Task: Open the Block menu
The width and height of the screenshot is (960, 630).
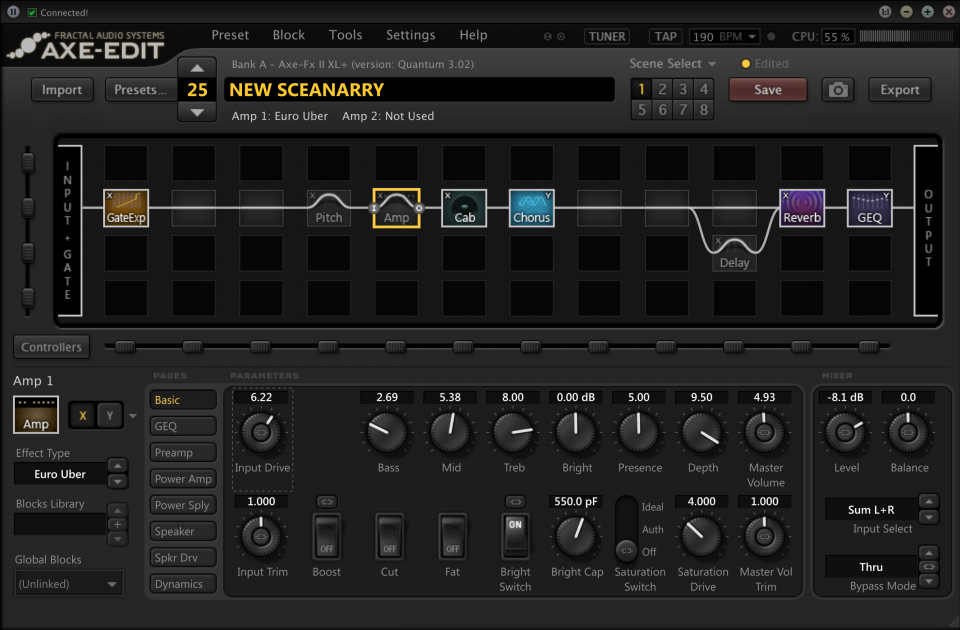Action: tap(288, 35)
